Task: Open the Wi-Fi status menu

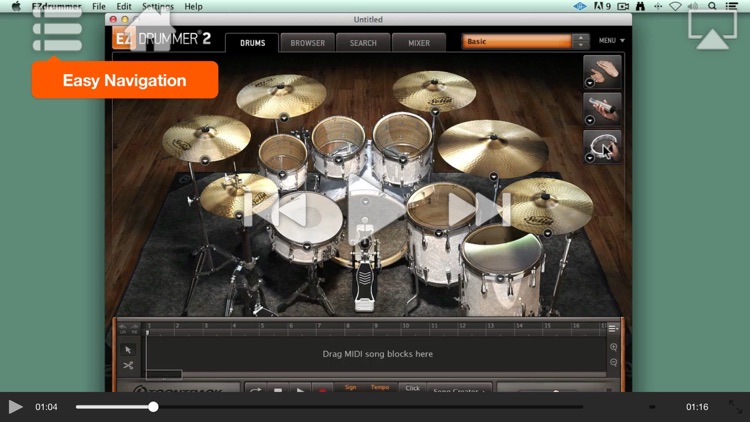Action: [x=675, y=6]
